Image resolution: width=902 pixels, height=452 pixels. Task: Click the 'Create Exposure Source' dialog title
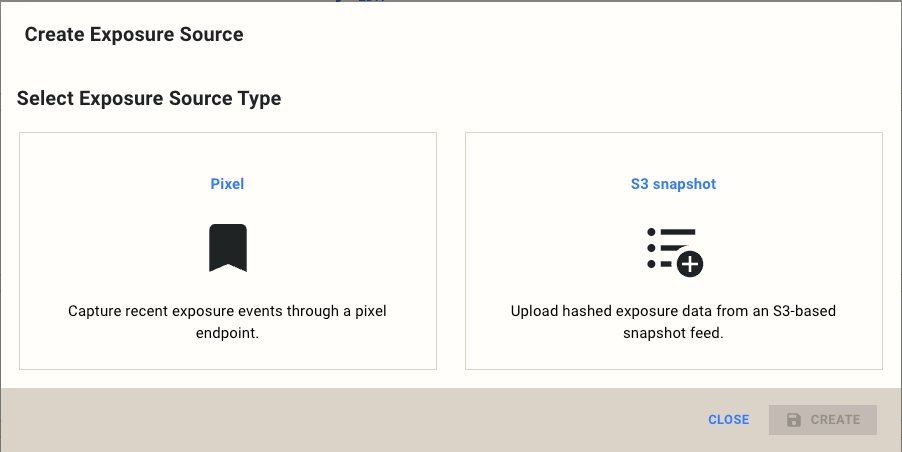point(134,35)
